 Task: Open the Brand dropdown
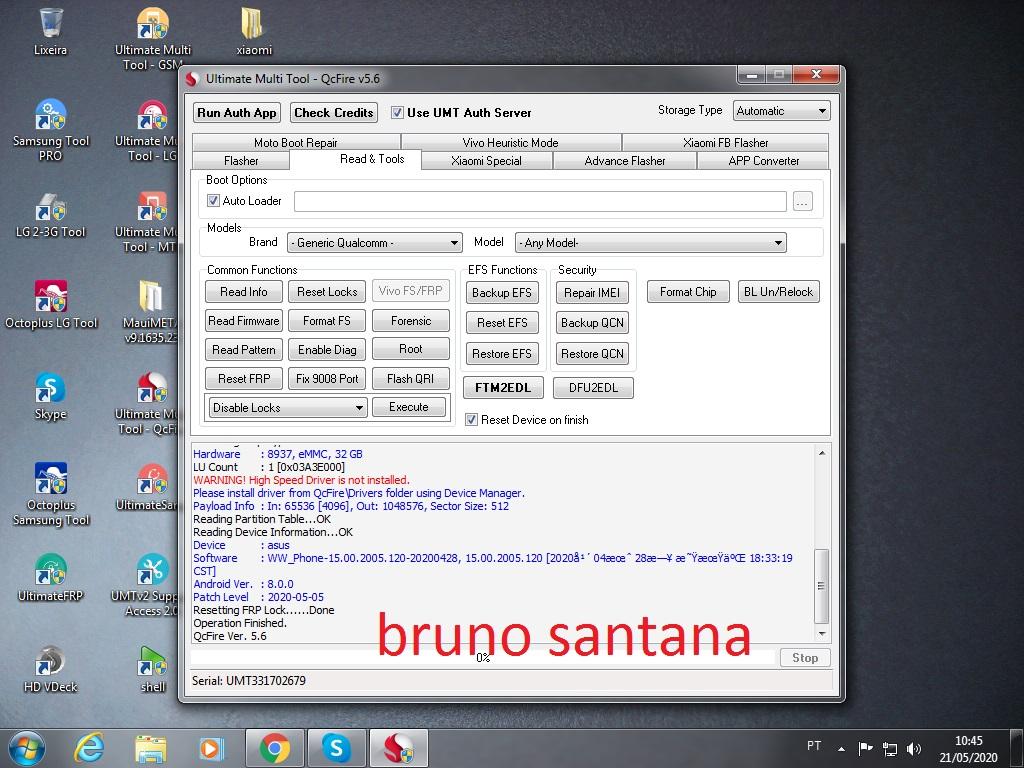tap(375, 243)
